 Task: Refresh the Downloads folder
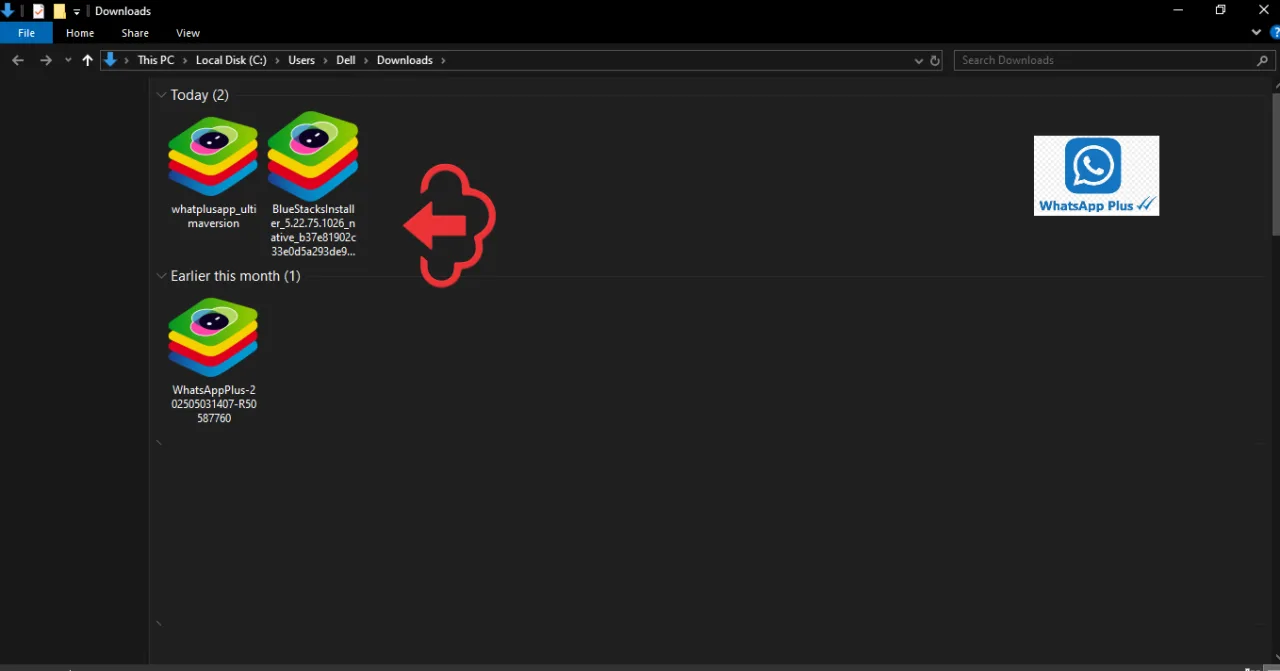[x=935, y=60]
